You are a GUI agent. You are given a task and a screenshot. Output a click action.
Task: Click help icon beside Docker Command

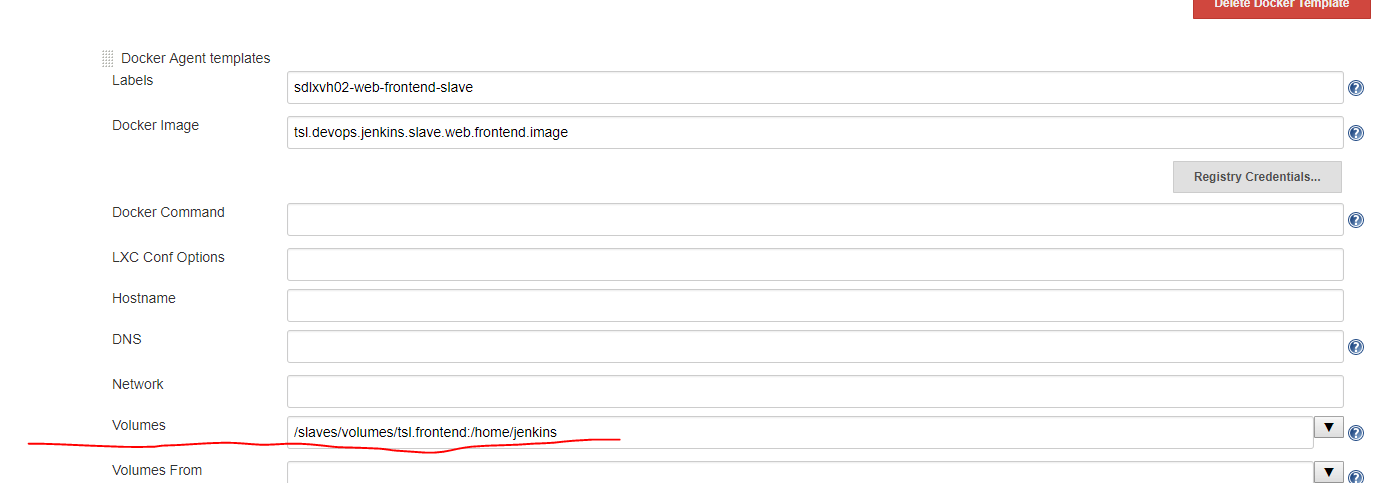click(x=1356, y=220)
